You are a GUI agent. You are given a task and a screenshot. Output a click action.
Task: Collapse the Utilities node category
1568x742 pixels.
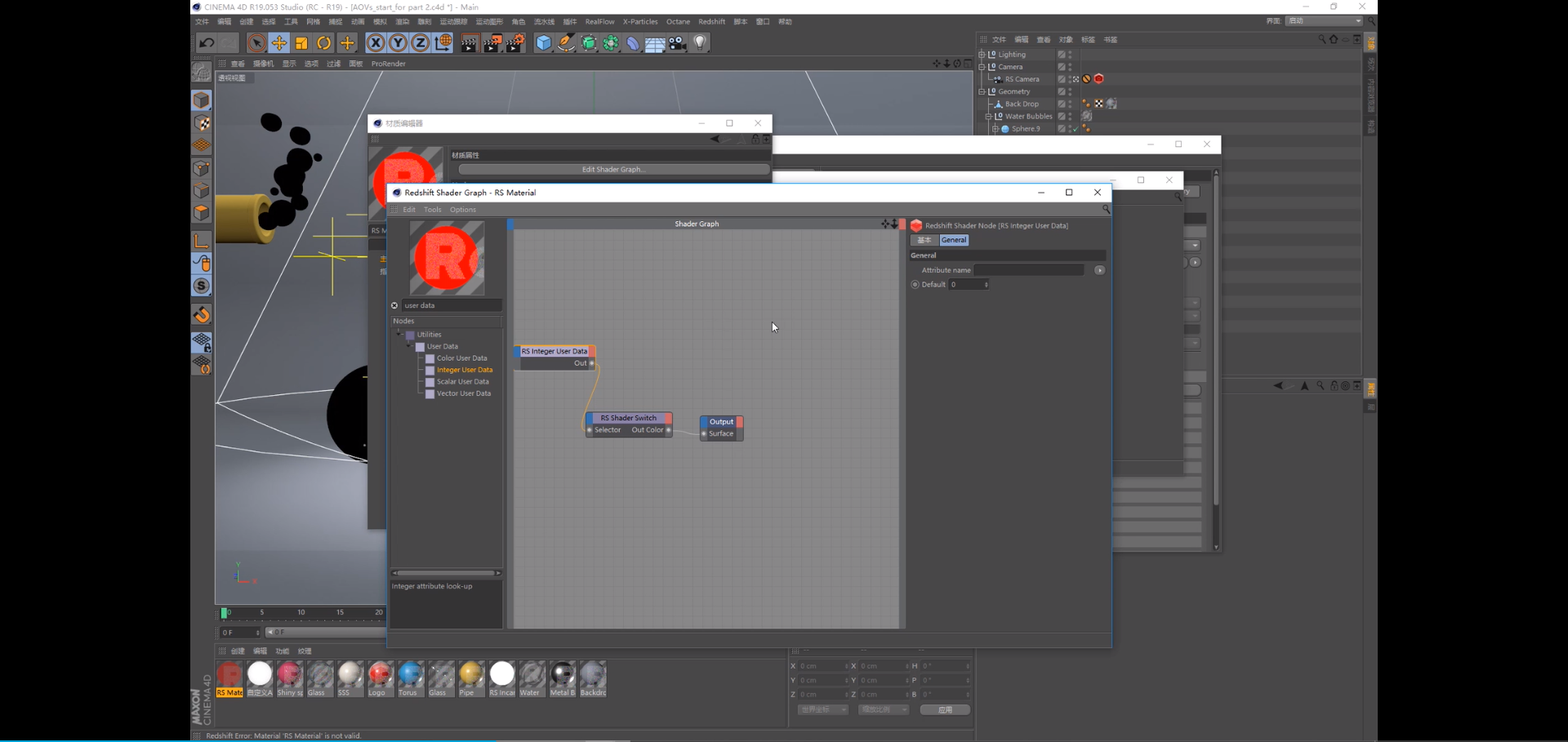(399, 335)
